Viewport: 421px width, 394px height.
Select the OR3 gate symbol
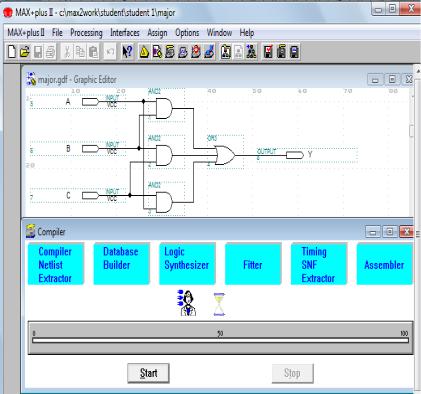click(225, 155)
